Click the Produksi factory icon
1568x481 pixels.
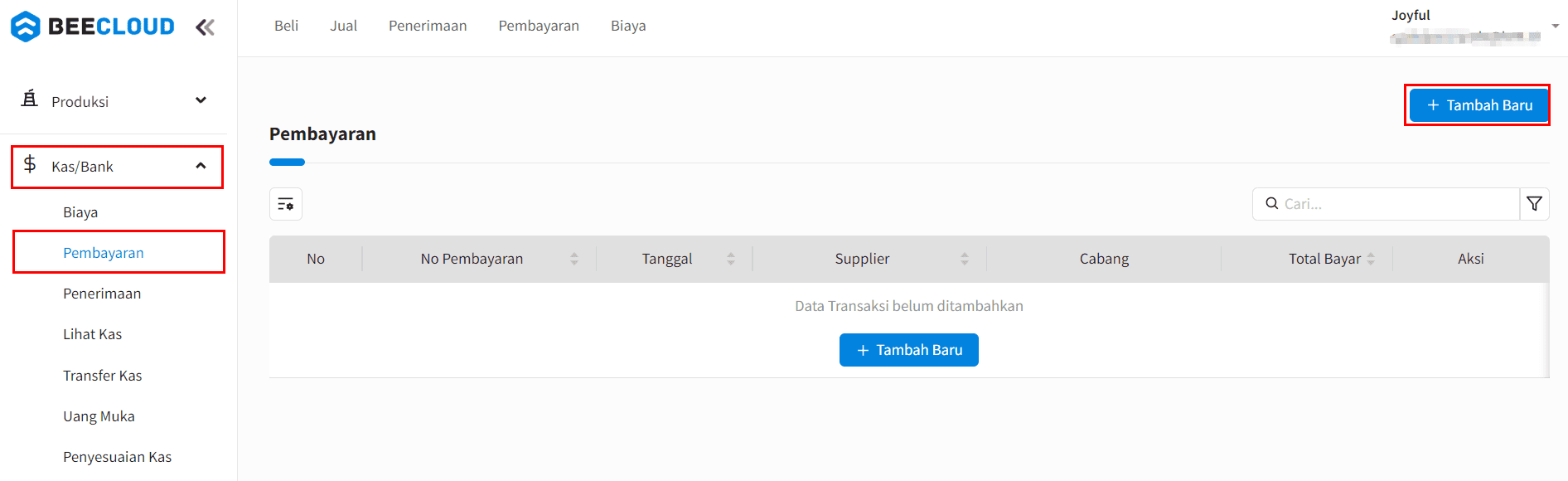coord(30,99)
